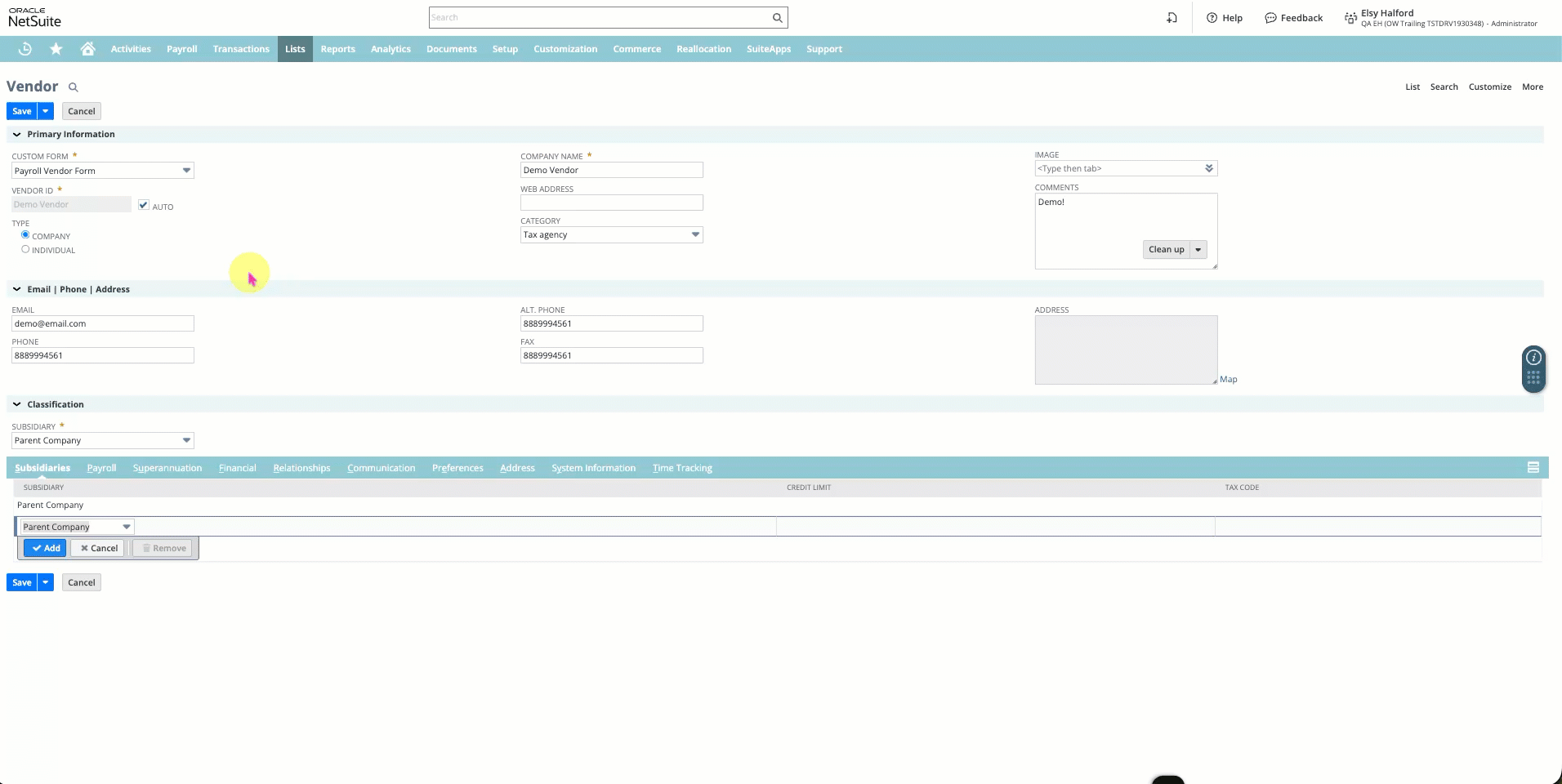Open the Customize link at top right
The image size is (1562, 784).
coord(1490,87)
